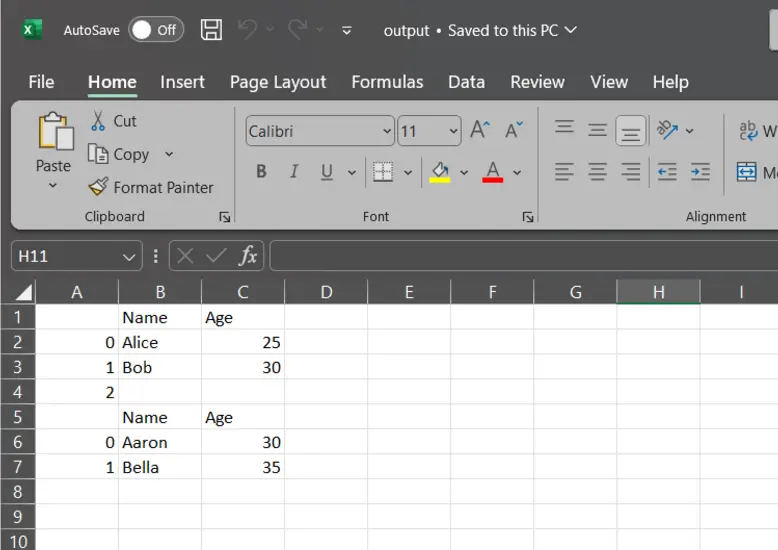Click the Excel app logo icon
Screen dimensions: 778x550
coord(32,30)
